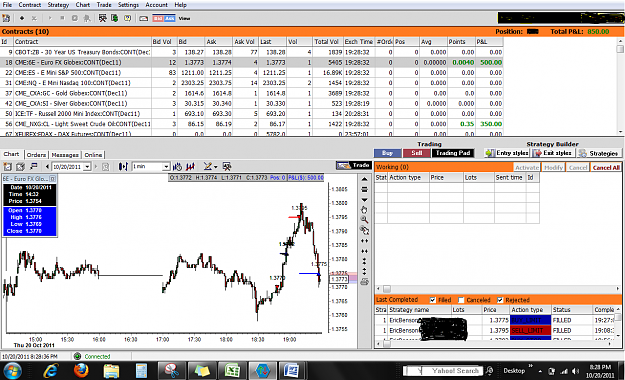Close the 6E Euro FX info box
The image size is (625, 380).
[52, 179]
